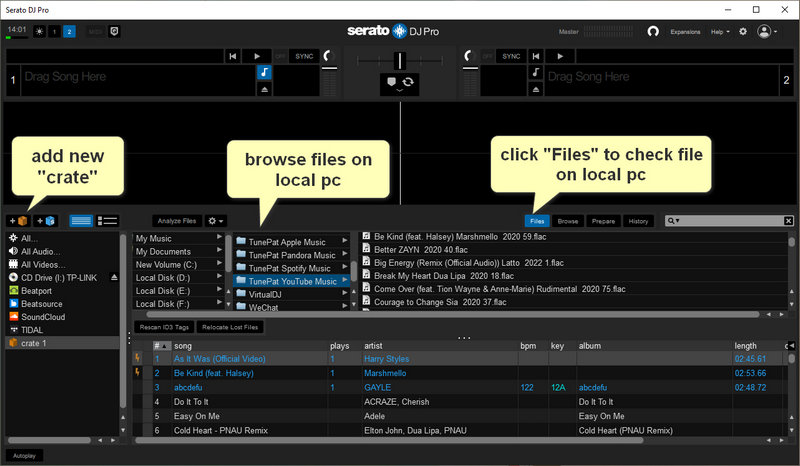Clear the search field with the X button
The image size is (800, 466).
point(788,221)
